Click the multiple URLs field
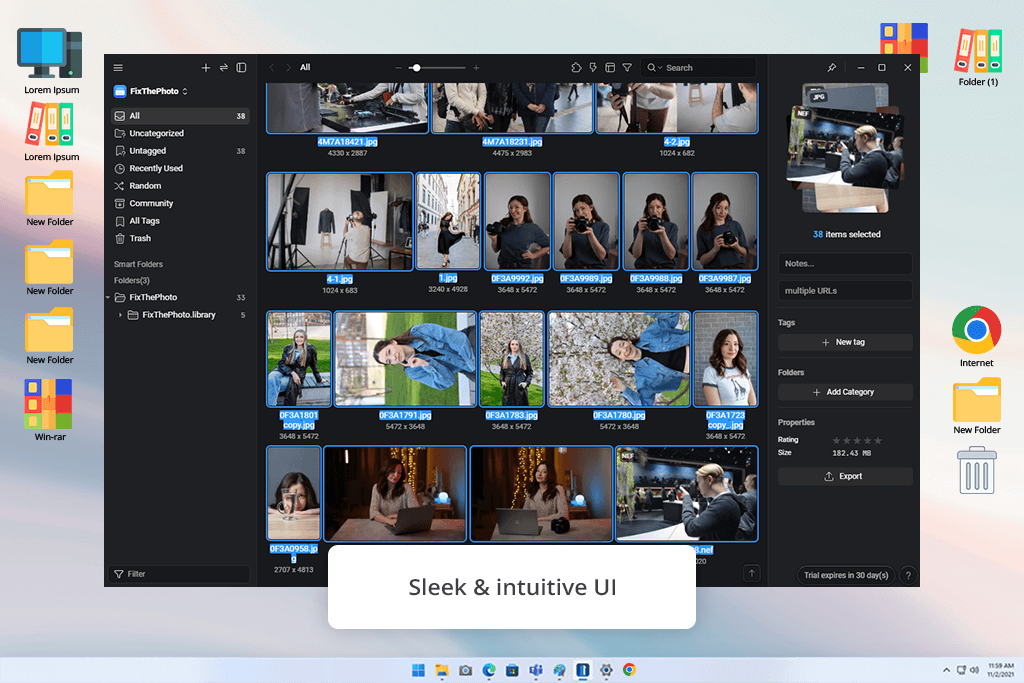 [845, 291]
